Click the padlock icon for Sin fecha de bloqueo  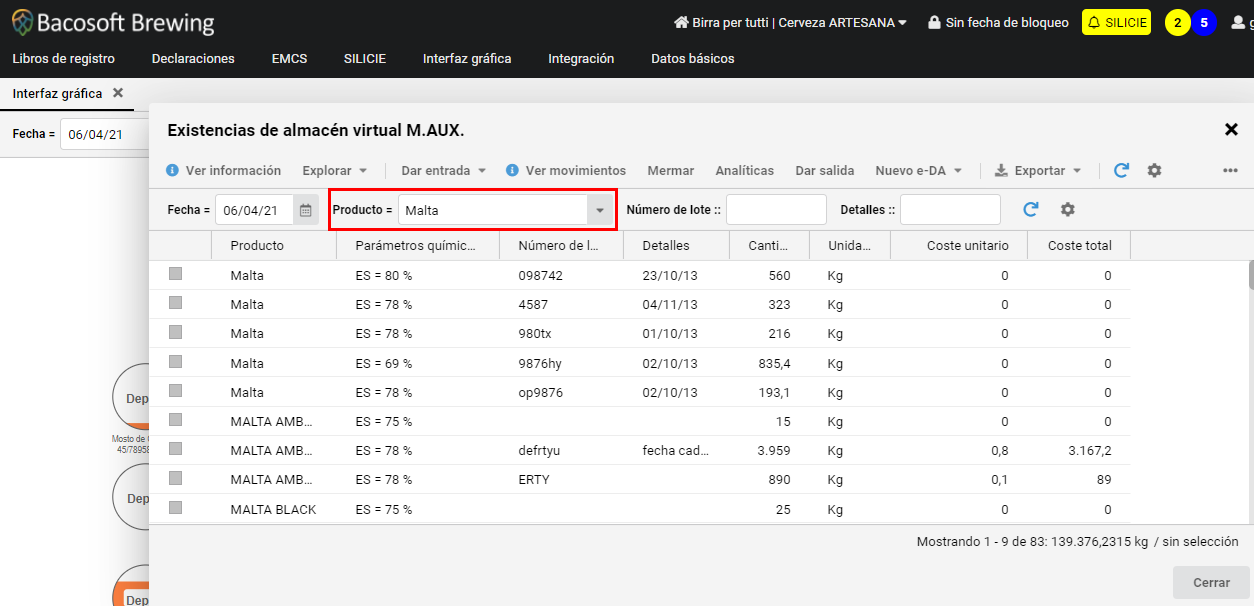tap(934, 22)
